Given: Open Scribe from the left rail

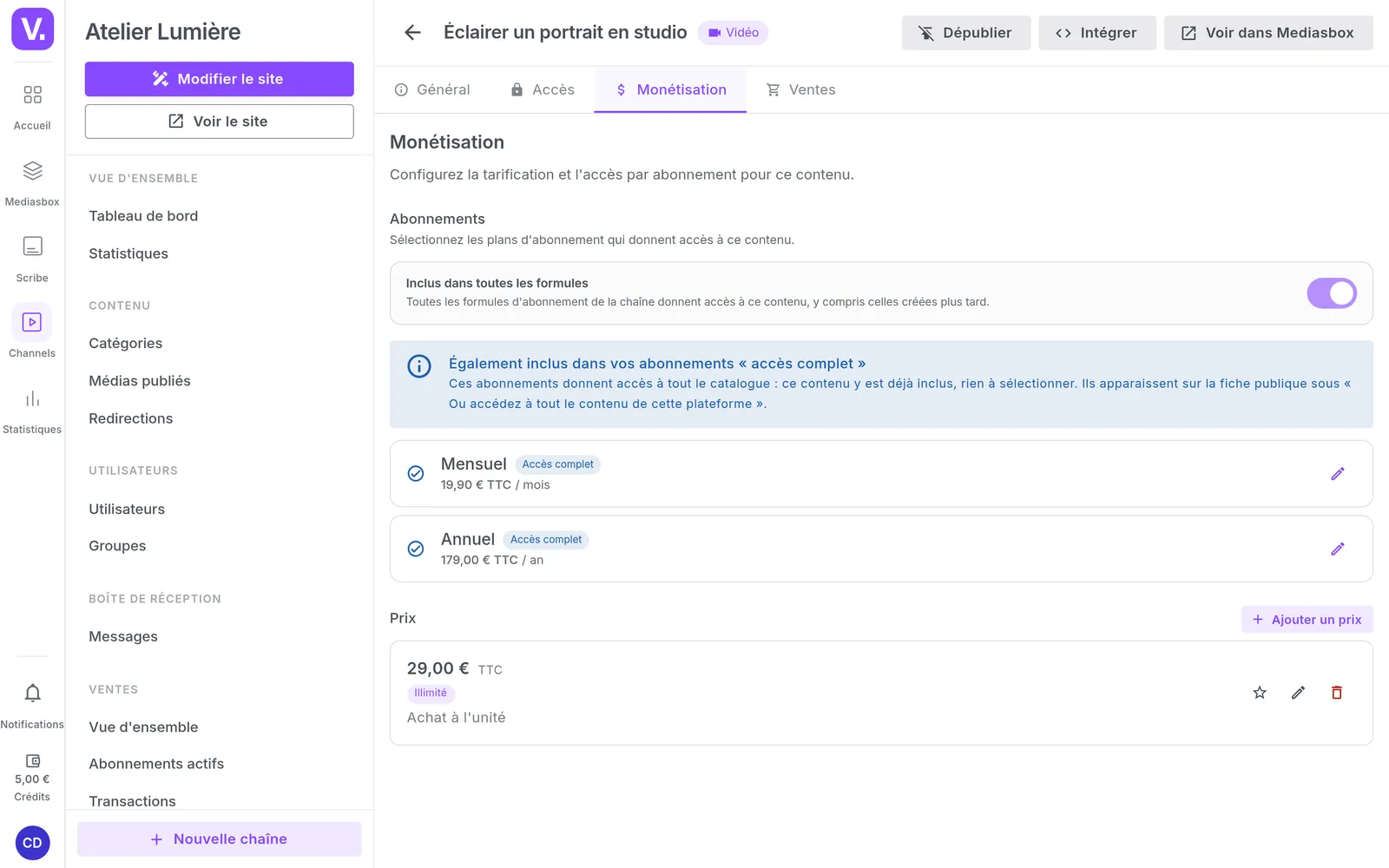Looking at the screenshot, I should pyautogui.click(x=32, y=260).
